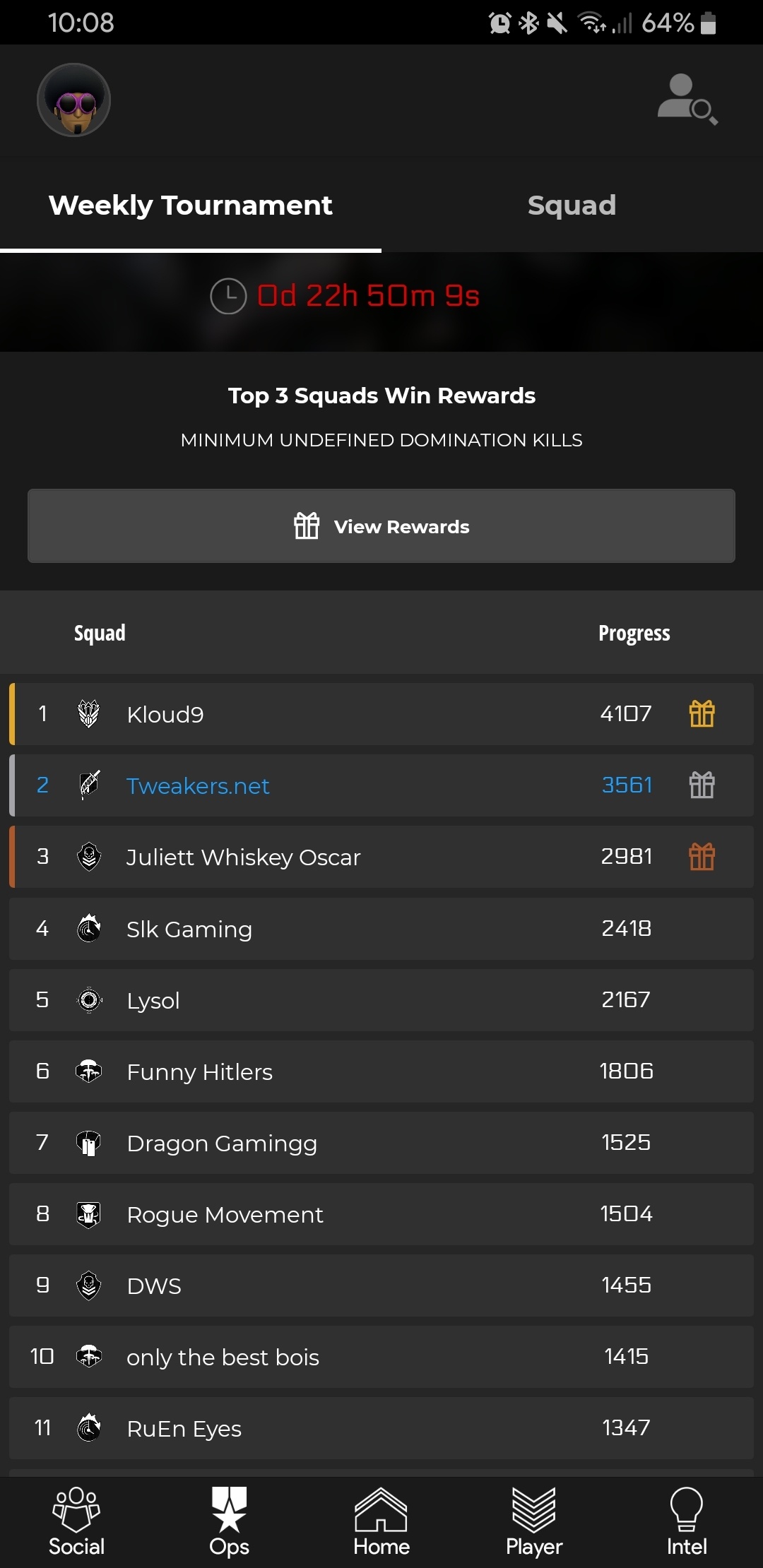This screenshot has width=763, height=1568.
Task: Switch to the Squad tab
Action: pyautogui.click(x=572, y=206)
